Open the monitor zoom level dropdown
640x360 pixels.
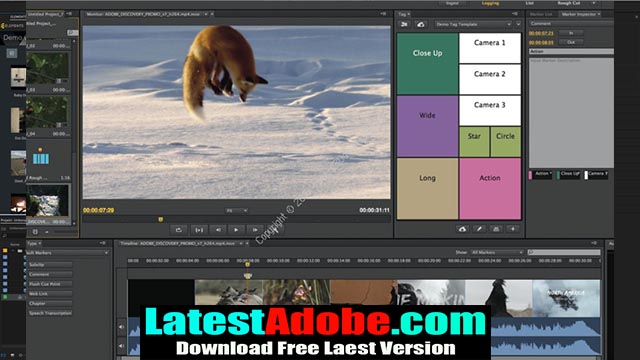[237, 211]
